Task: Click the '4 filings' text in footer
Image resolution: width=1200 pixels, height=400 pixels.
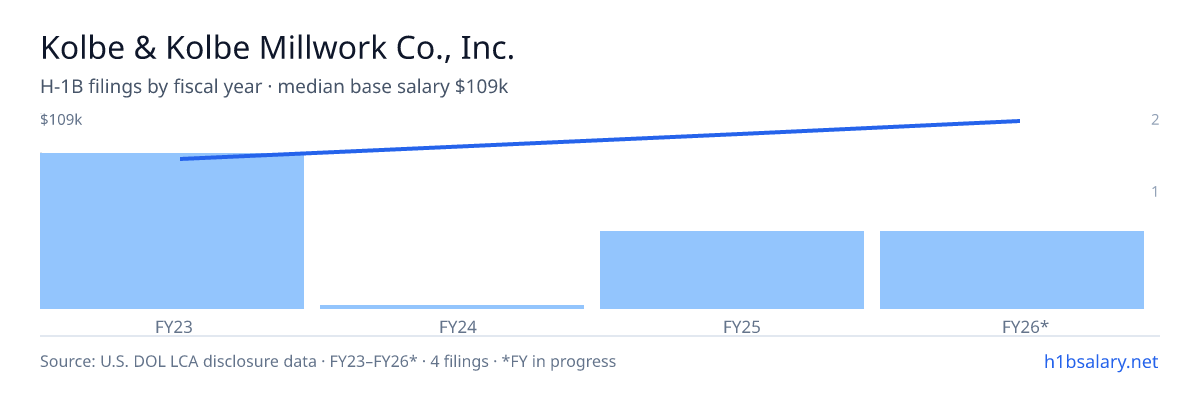Action: coord(460,361)
